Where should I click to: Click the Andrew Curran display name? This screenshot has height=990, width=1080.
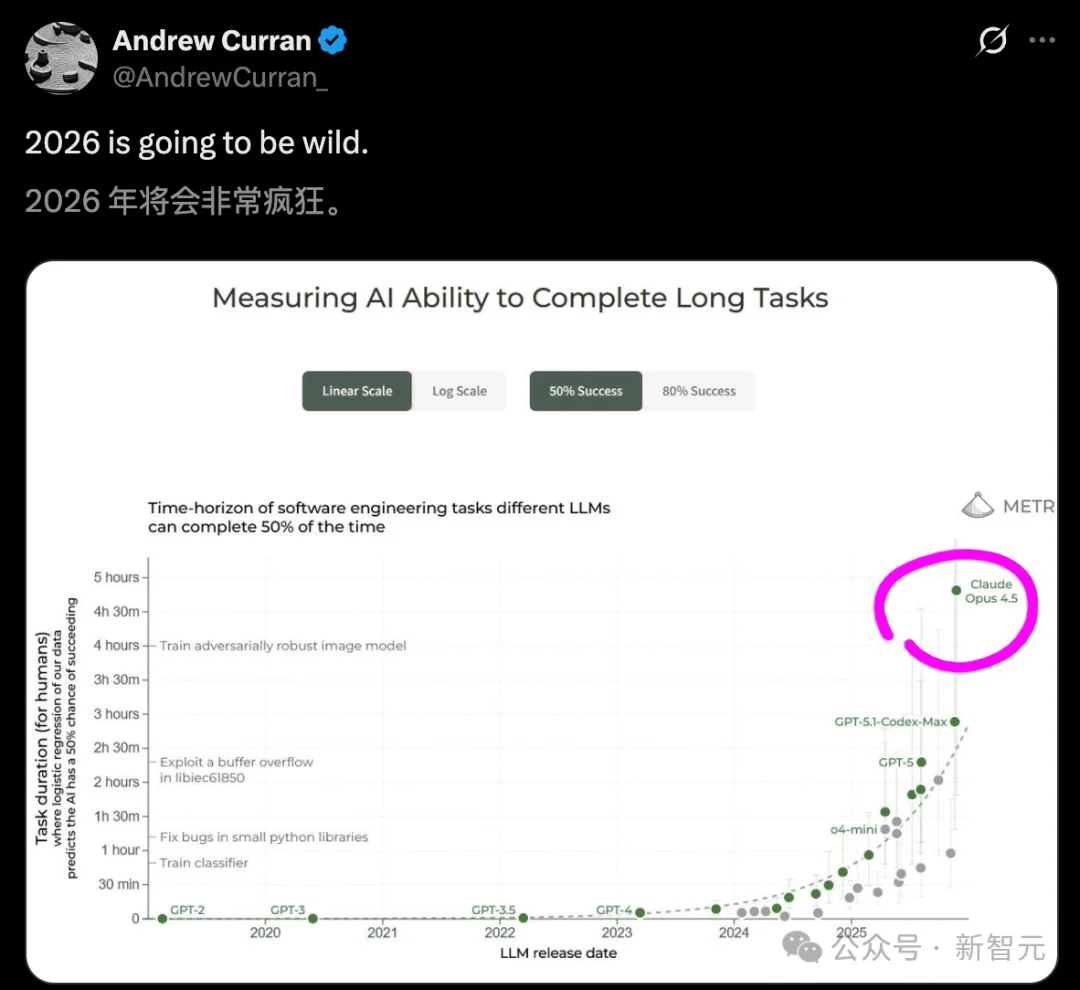click(x=212, y=40)
